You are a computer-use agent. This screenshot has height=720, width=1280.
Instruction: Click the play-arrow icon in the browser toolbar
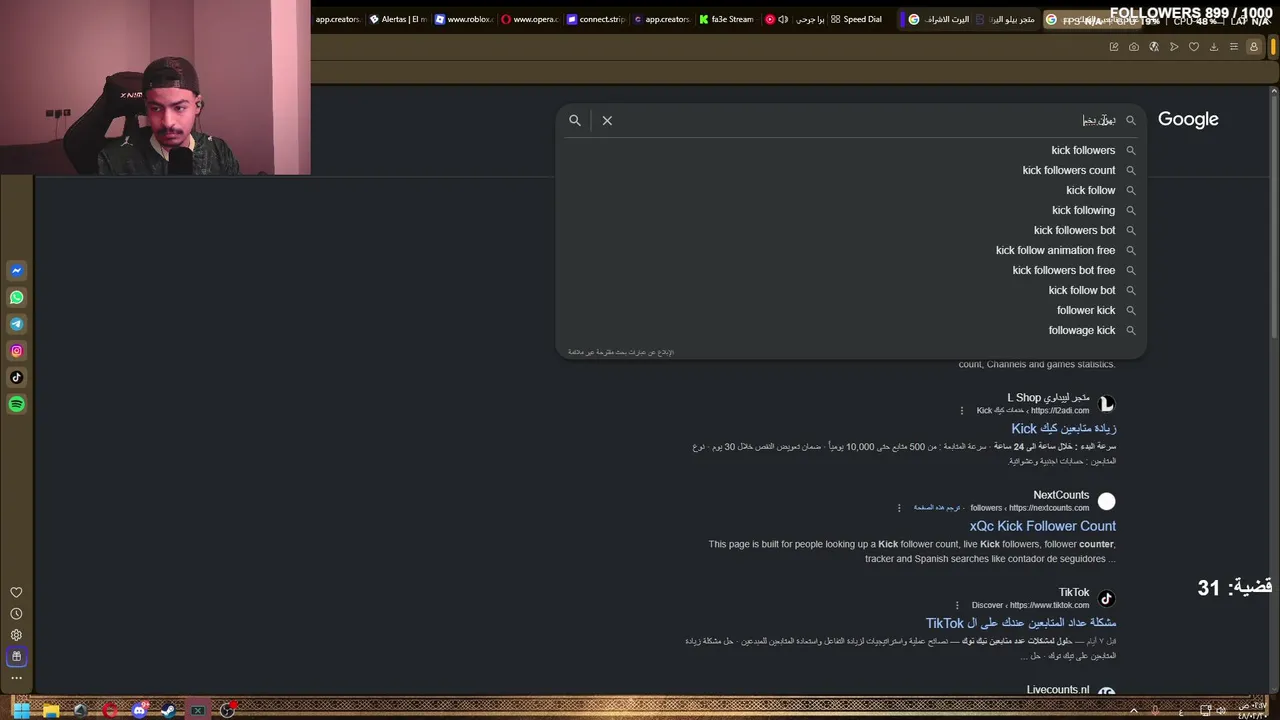tap(1174, 47)
